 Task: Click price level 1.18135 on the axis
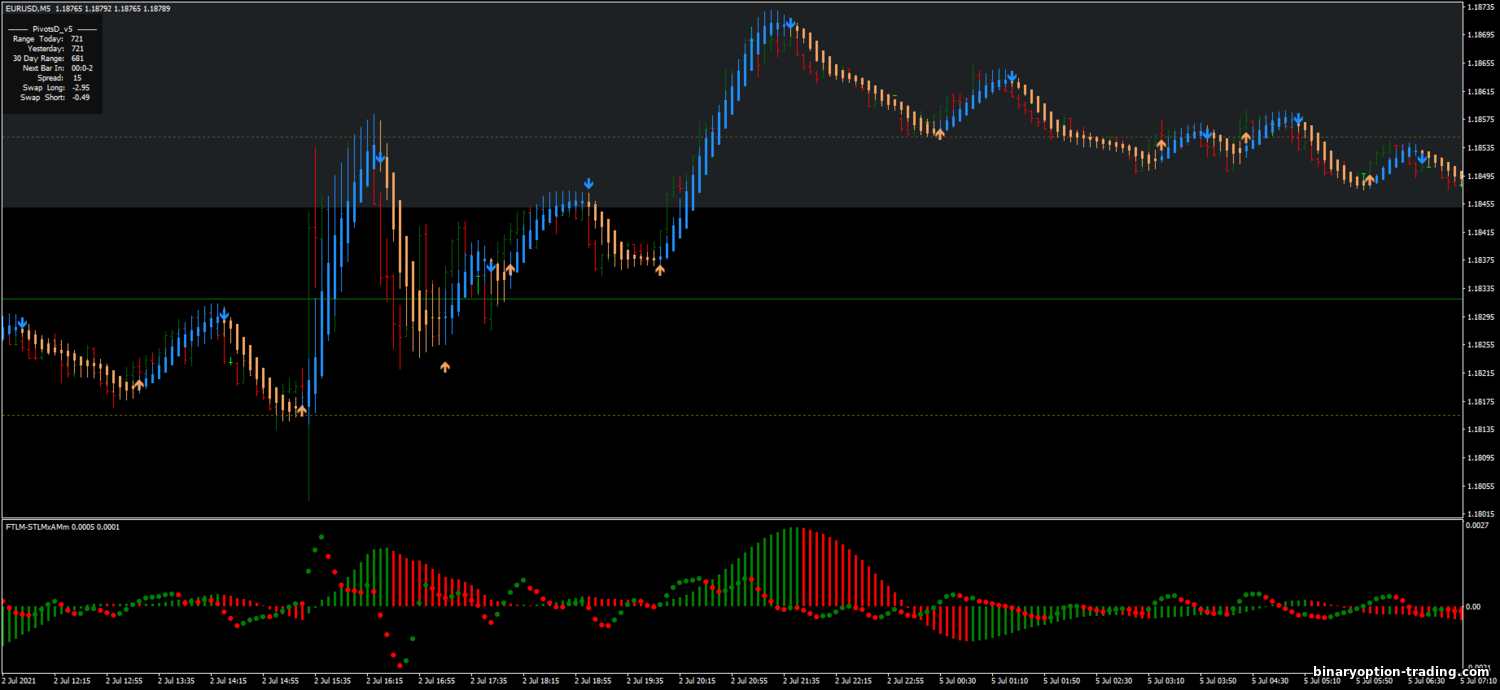(1480, 430)
